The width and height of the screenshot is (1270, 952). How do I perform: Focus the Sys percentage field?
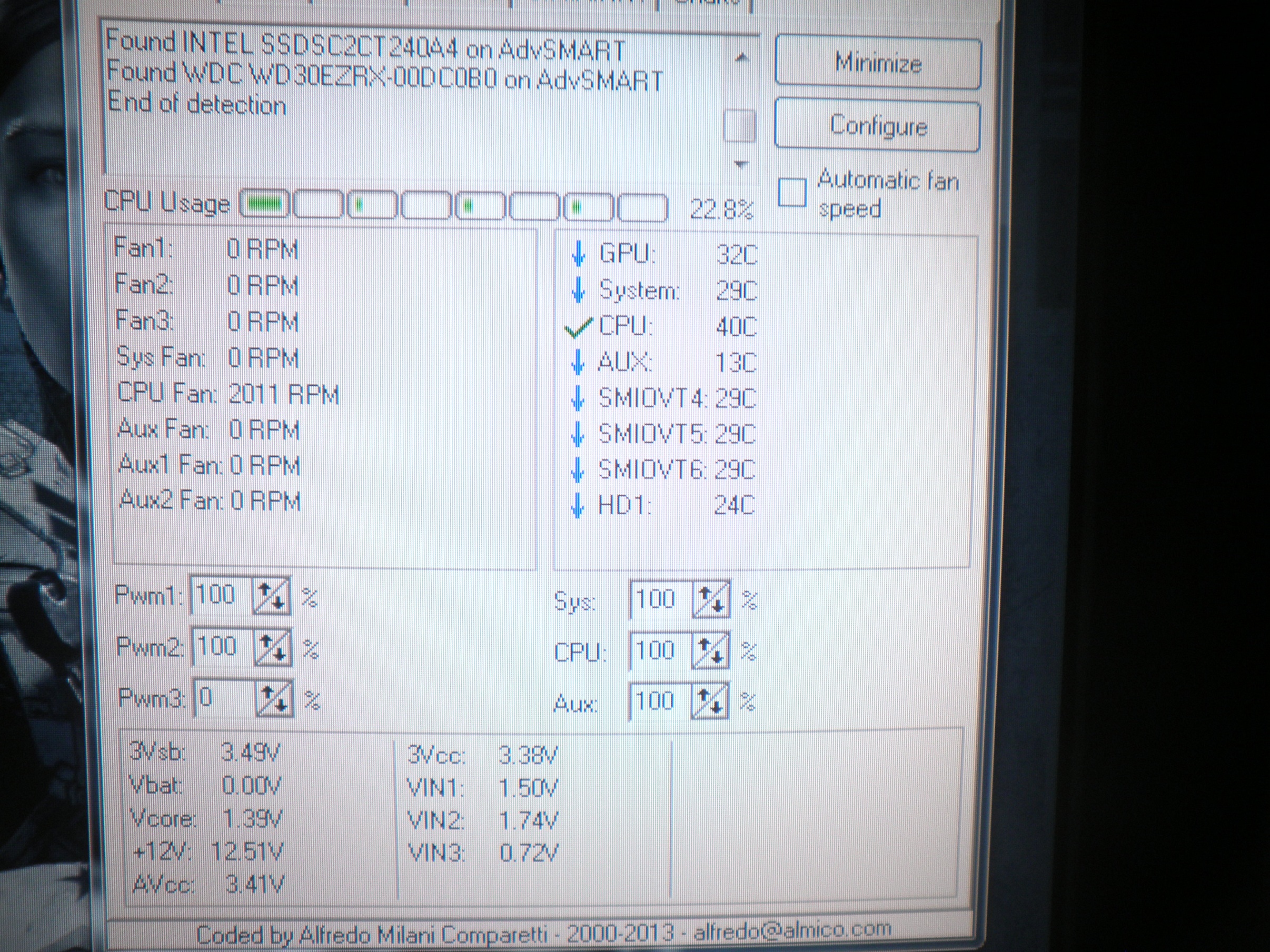click(661, 599)
